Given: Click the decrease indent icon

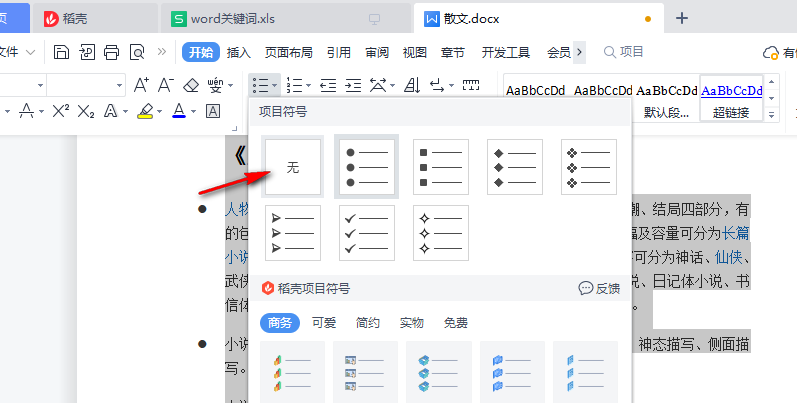Looking at the screenshot, I should coord(327,85).
